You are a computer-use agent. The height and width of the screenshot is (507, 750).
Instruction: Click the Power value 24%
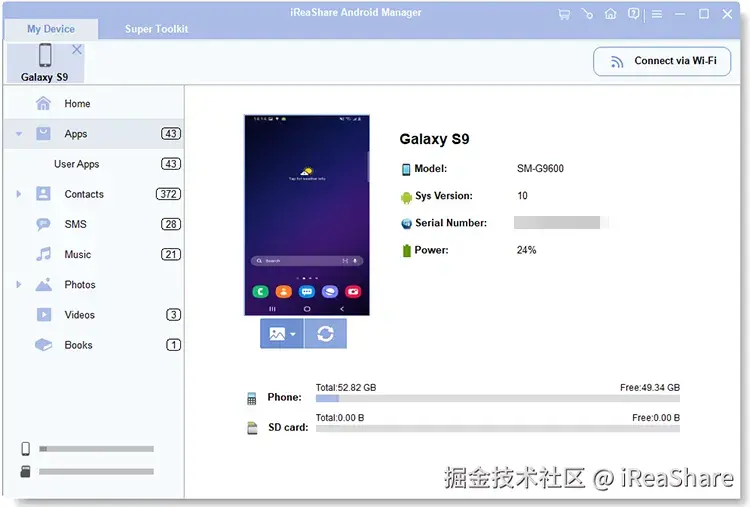coord(526,250)
